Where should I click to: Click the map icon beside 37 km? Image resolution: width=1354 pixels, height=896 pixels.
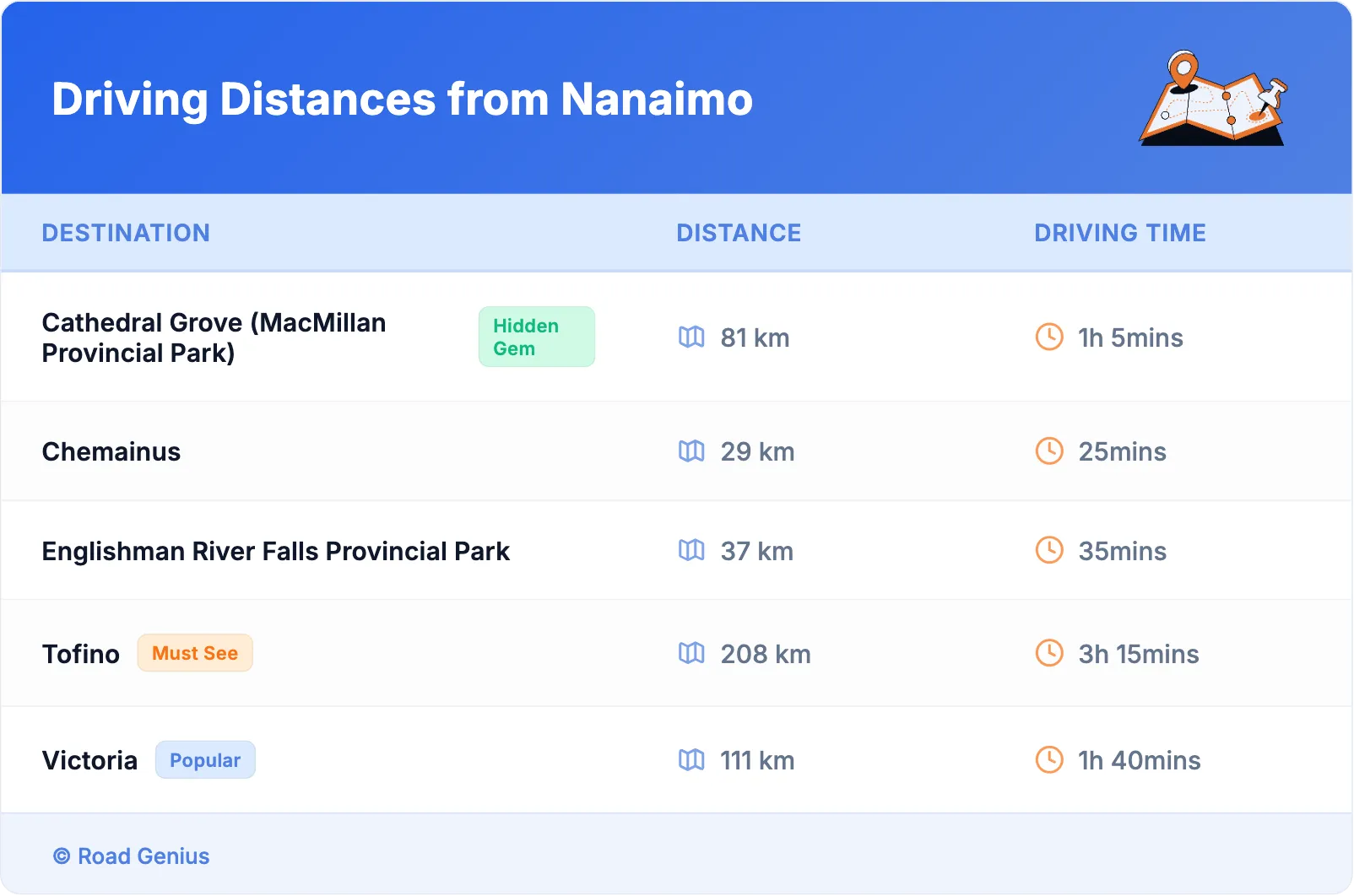click(691, 551)
